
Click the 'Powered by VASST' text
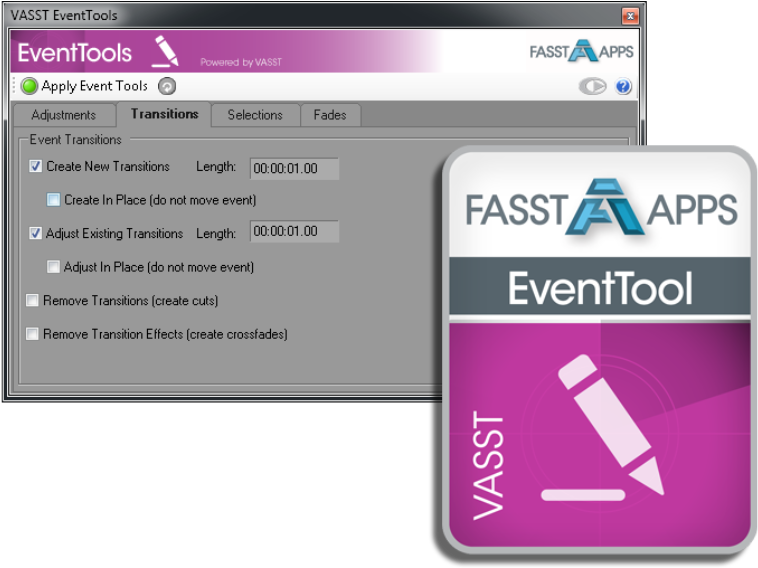(x=241, y=62)
